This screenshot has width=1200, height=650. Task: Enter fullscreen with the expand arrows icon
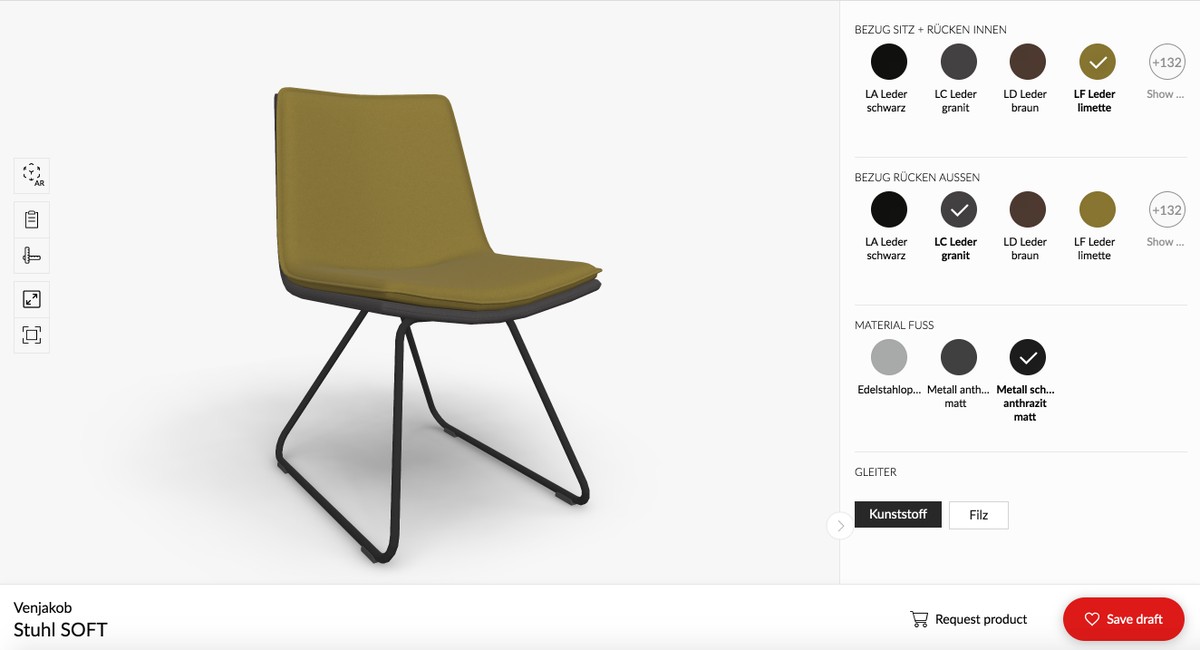(32, 299)
